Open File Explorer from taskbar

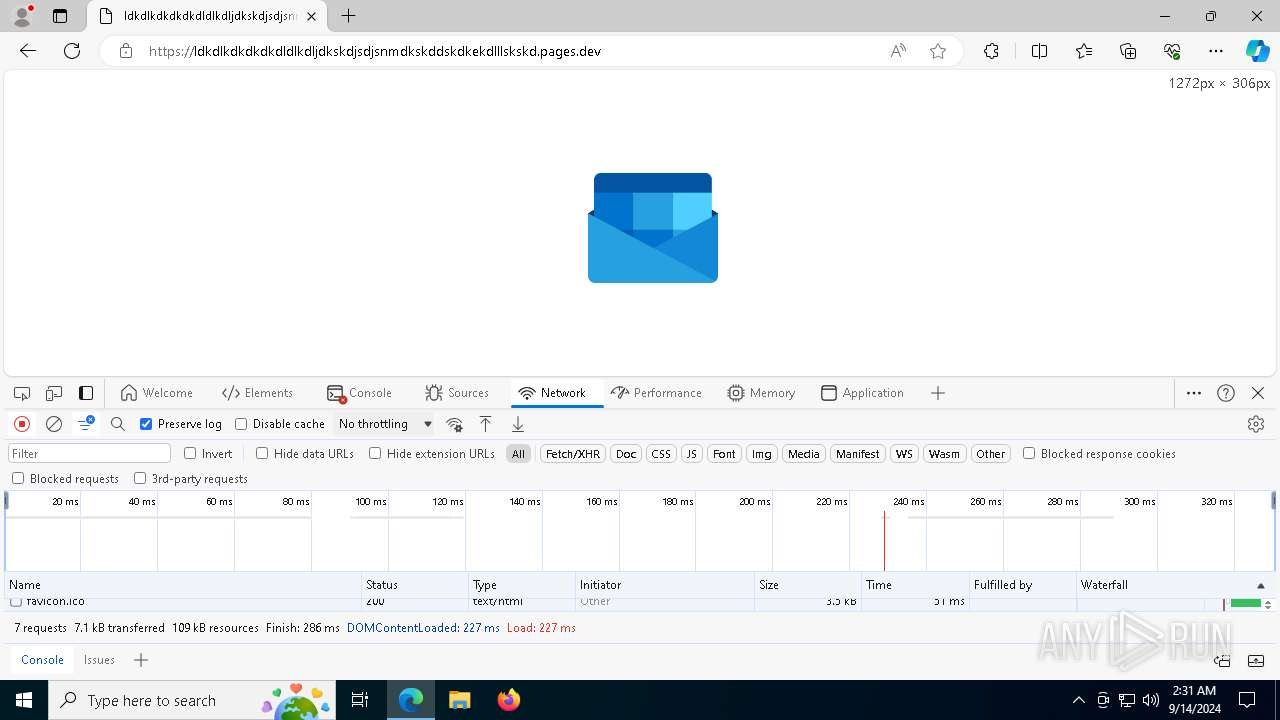pyautogui.click(x=460, y=700)
